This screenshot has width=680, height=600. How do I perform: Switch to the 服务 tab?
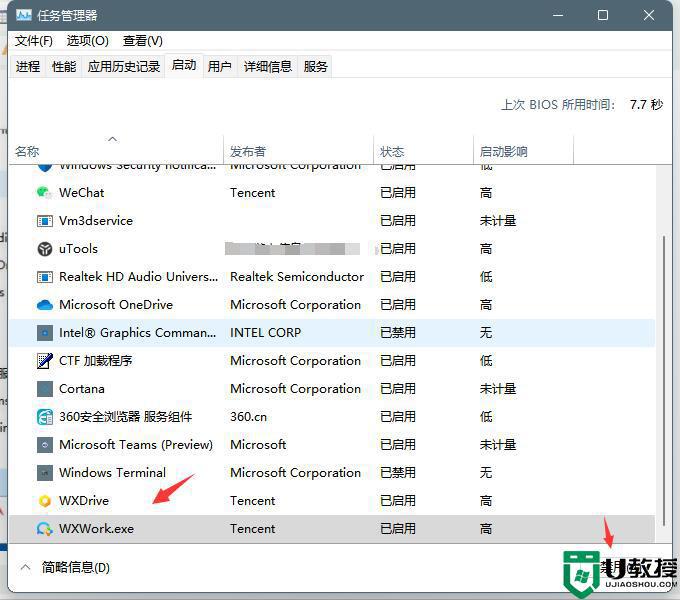tap(315, 66)
